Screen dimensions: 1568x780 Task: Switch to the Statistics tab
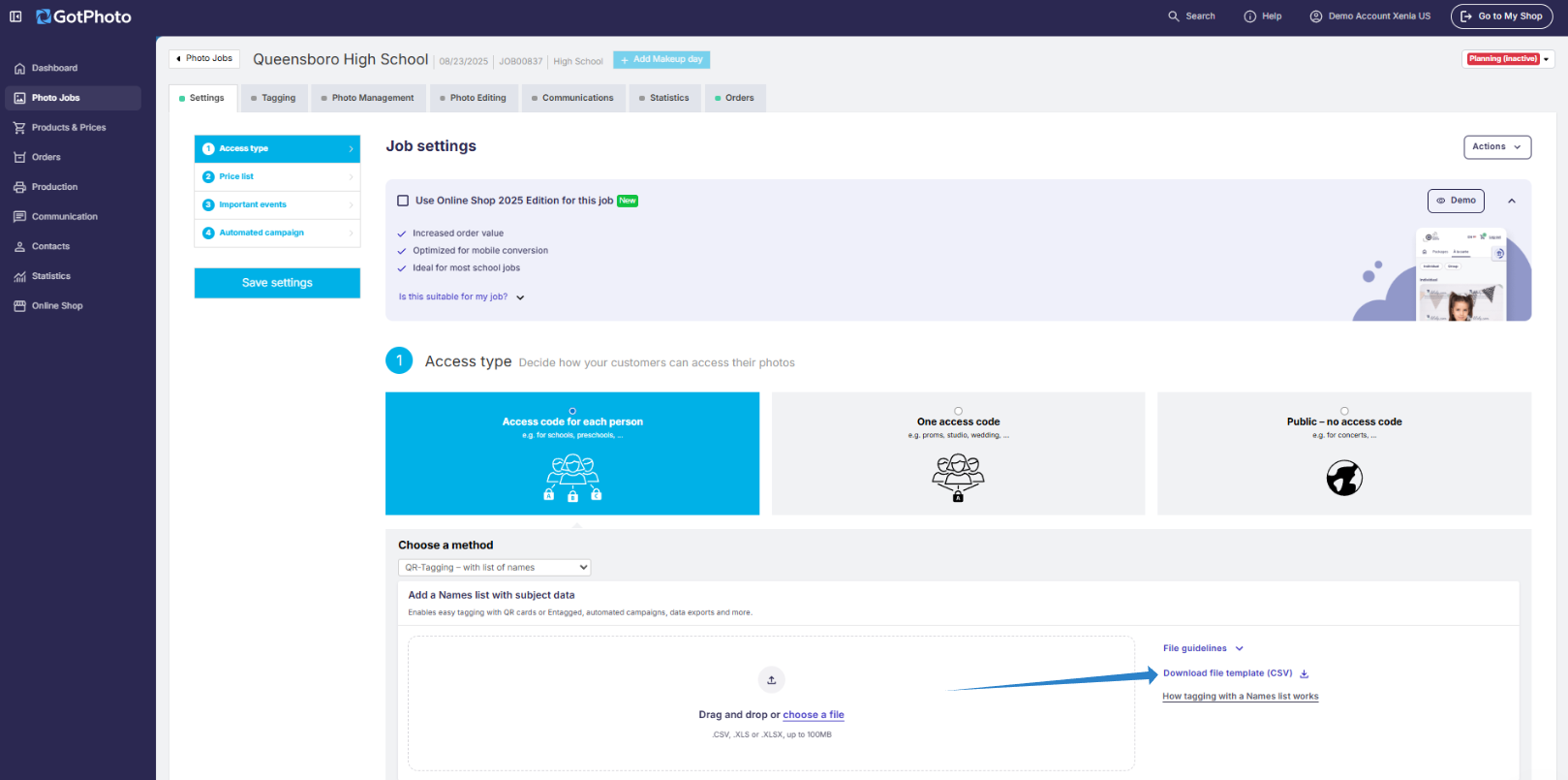(664, 98)
